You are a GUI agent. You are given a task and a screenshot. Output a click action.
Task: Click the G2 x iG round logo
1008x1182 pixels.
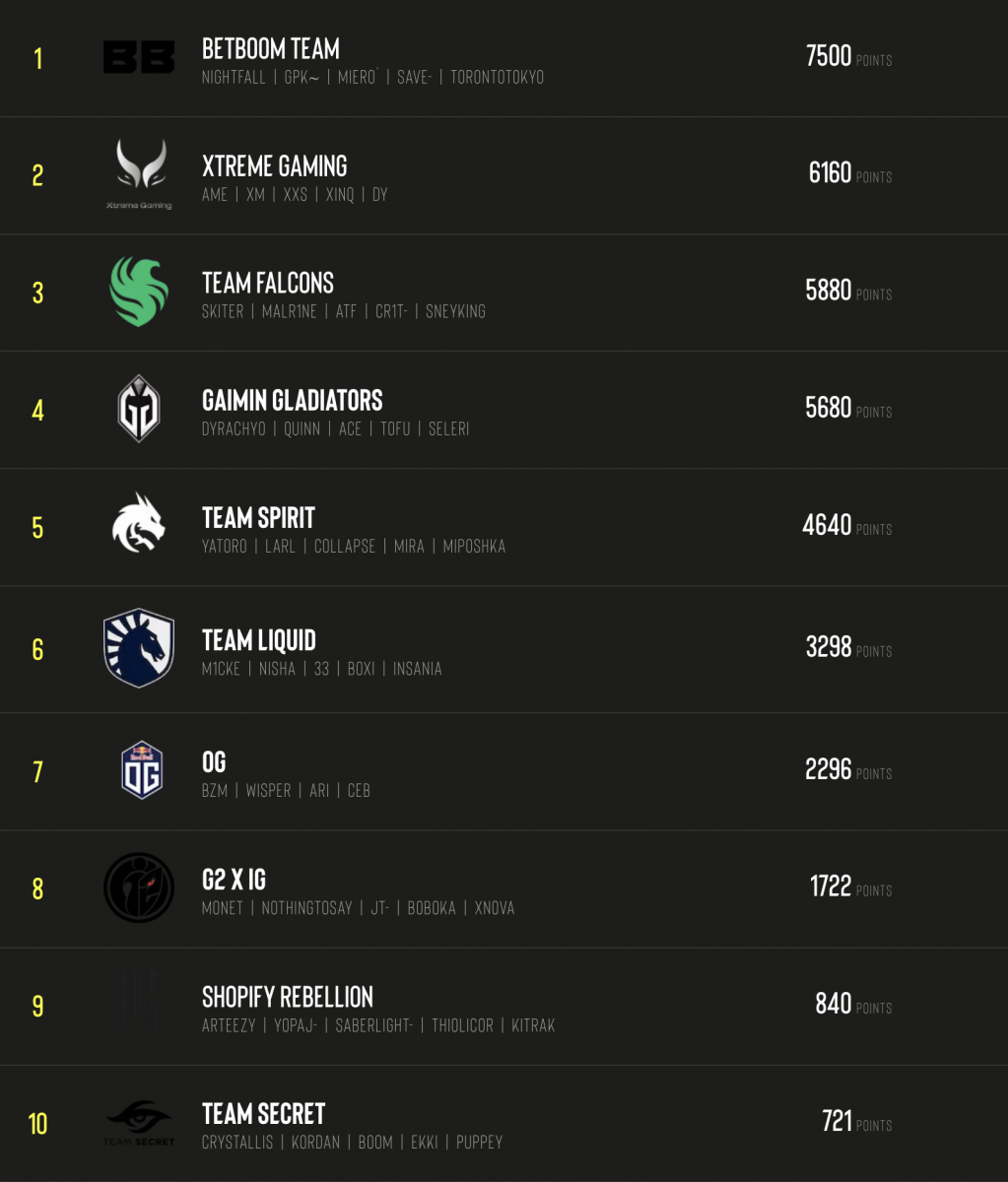coord(139,887)
